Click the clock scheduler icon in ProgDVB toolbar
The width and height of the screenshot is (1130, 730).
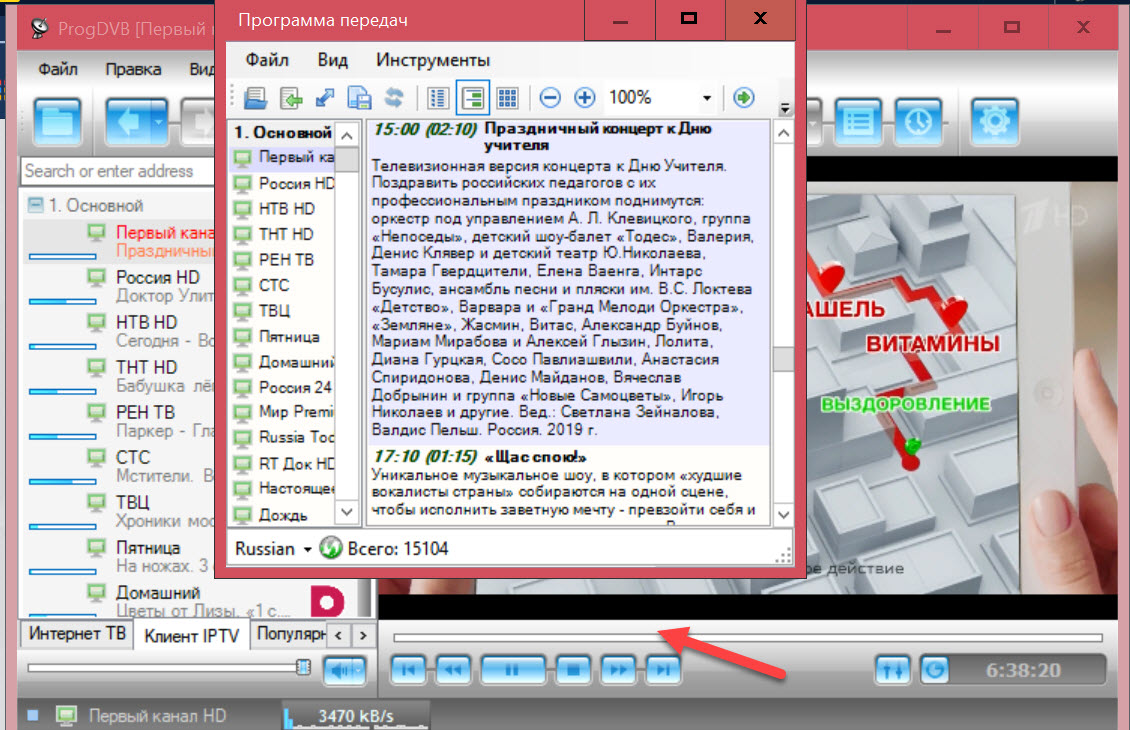(x=917, y=121)
